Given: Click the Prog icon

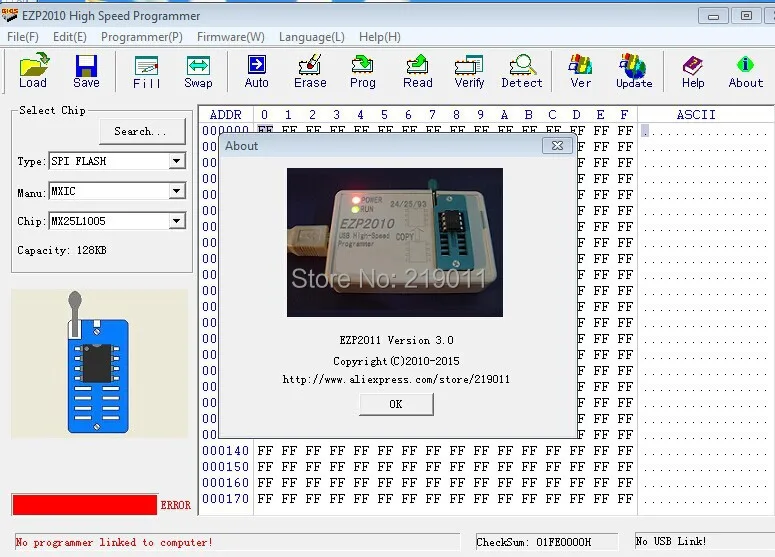Looking at the screenshot, I should pyautogui.click(x=363, y=71).
